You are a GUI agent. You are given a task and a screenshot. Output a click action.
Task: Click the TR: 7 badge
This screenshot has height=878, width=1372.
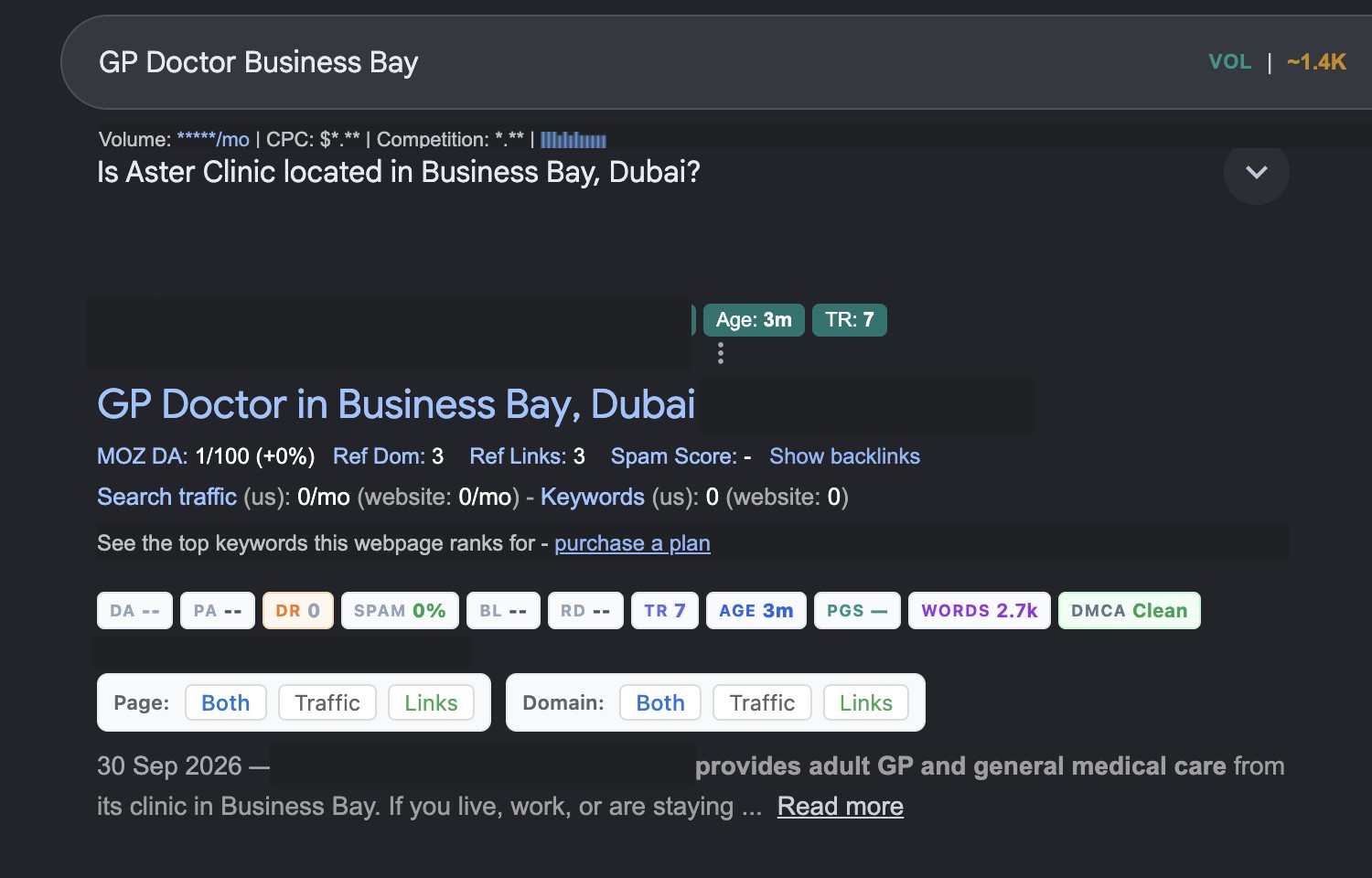coord(850,320)
